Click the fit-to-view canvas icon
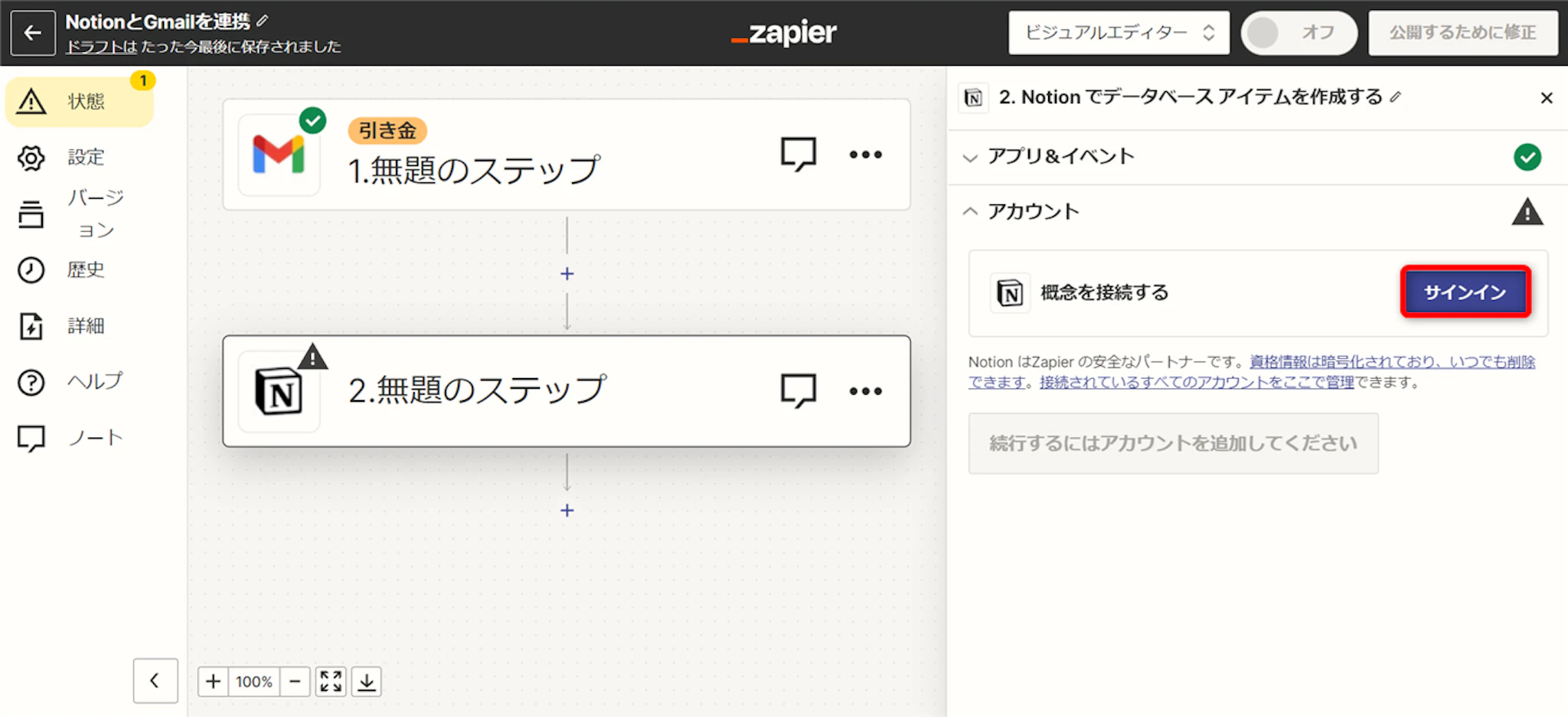The image size is (1568, 717). [331, 681]
